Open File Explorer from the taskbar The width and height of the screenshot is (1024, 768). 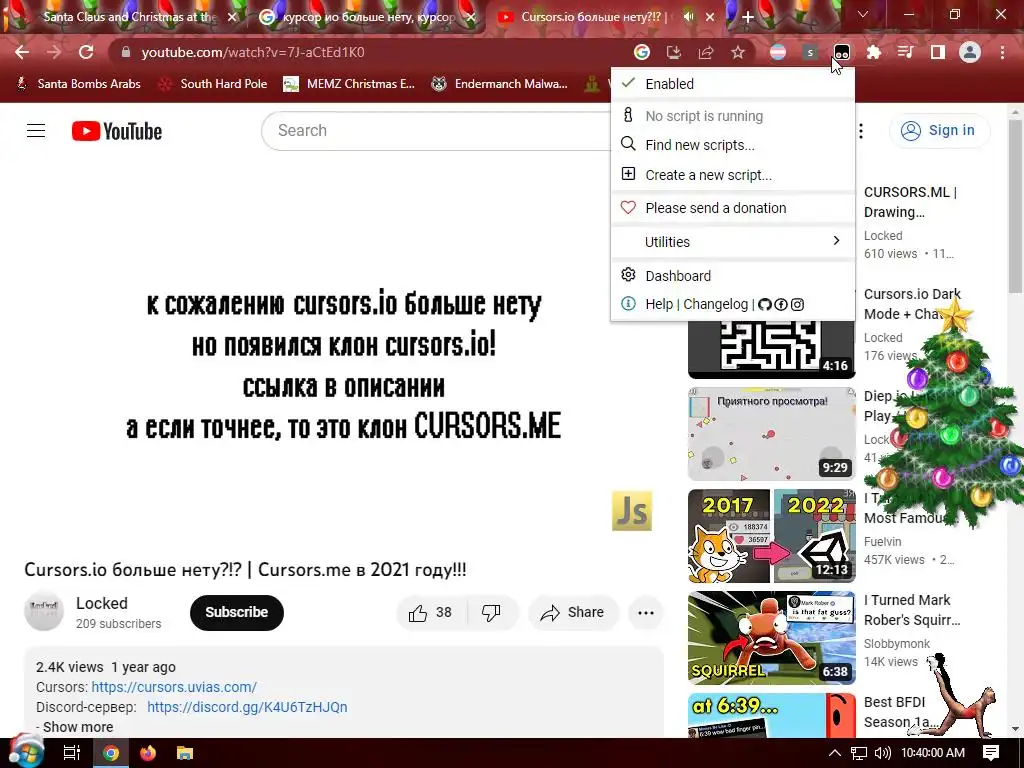pos(185,753)
